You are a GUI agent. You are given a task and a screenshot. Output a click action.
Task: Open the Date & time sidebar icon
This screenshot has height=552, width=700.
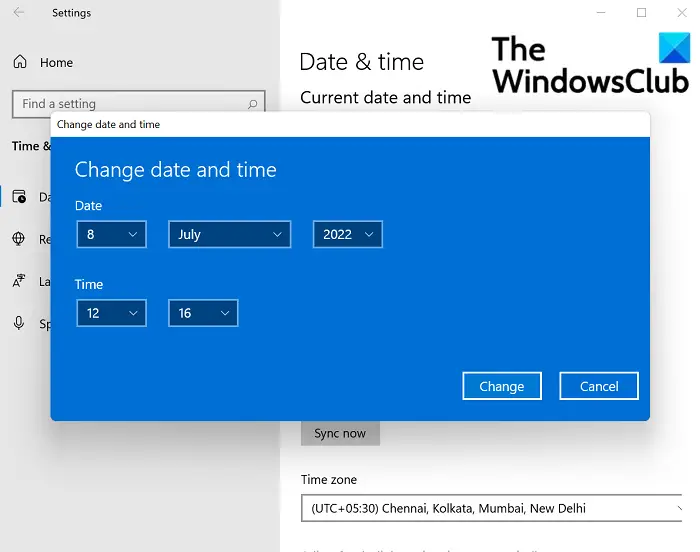19,197
